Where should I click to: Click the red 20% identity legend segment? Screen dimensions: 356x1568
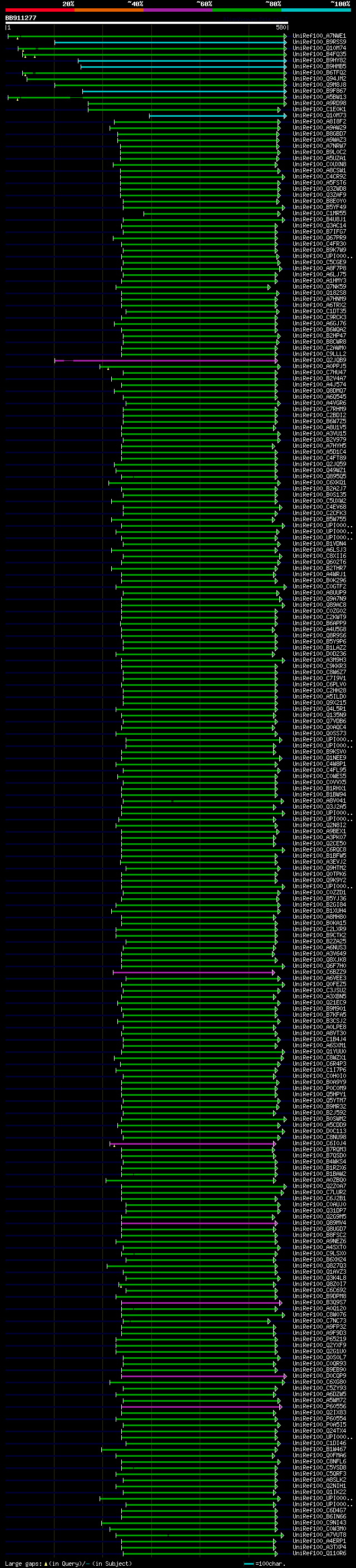tap(40, 10)
